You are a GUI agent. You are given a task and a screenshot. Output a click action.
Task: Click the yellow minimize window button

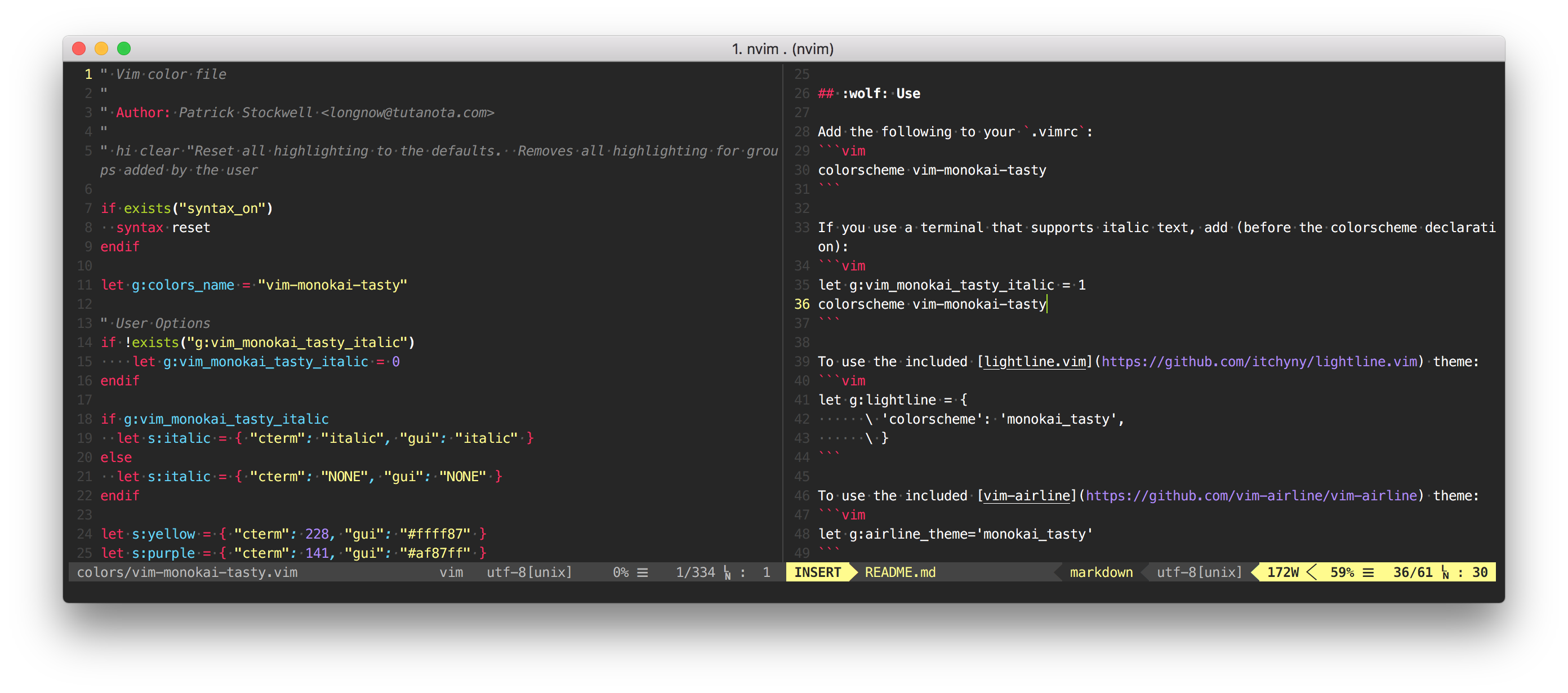click(101, 48)
